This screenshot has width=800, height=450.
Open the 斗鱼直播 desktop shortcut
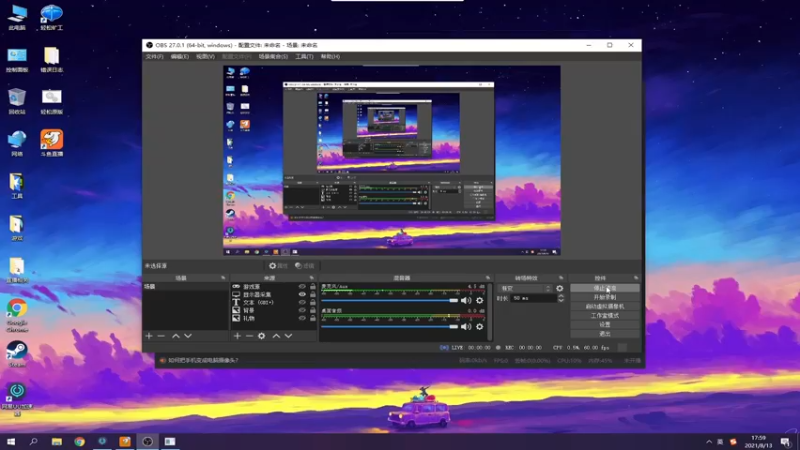[x=52, y=143]
